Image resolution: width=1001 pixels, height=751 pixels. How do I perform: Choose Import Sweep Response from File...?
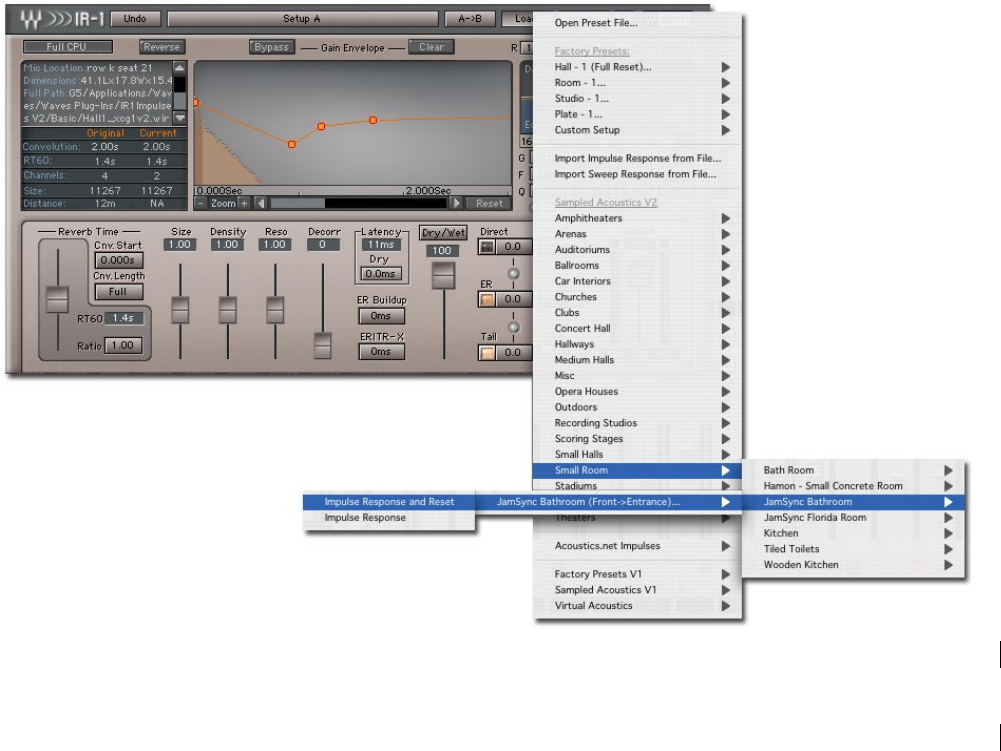pyautogui.click(x=638, y=174)
